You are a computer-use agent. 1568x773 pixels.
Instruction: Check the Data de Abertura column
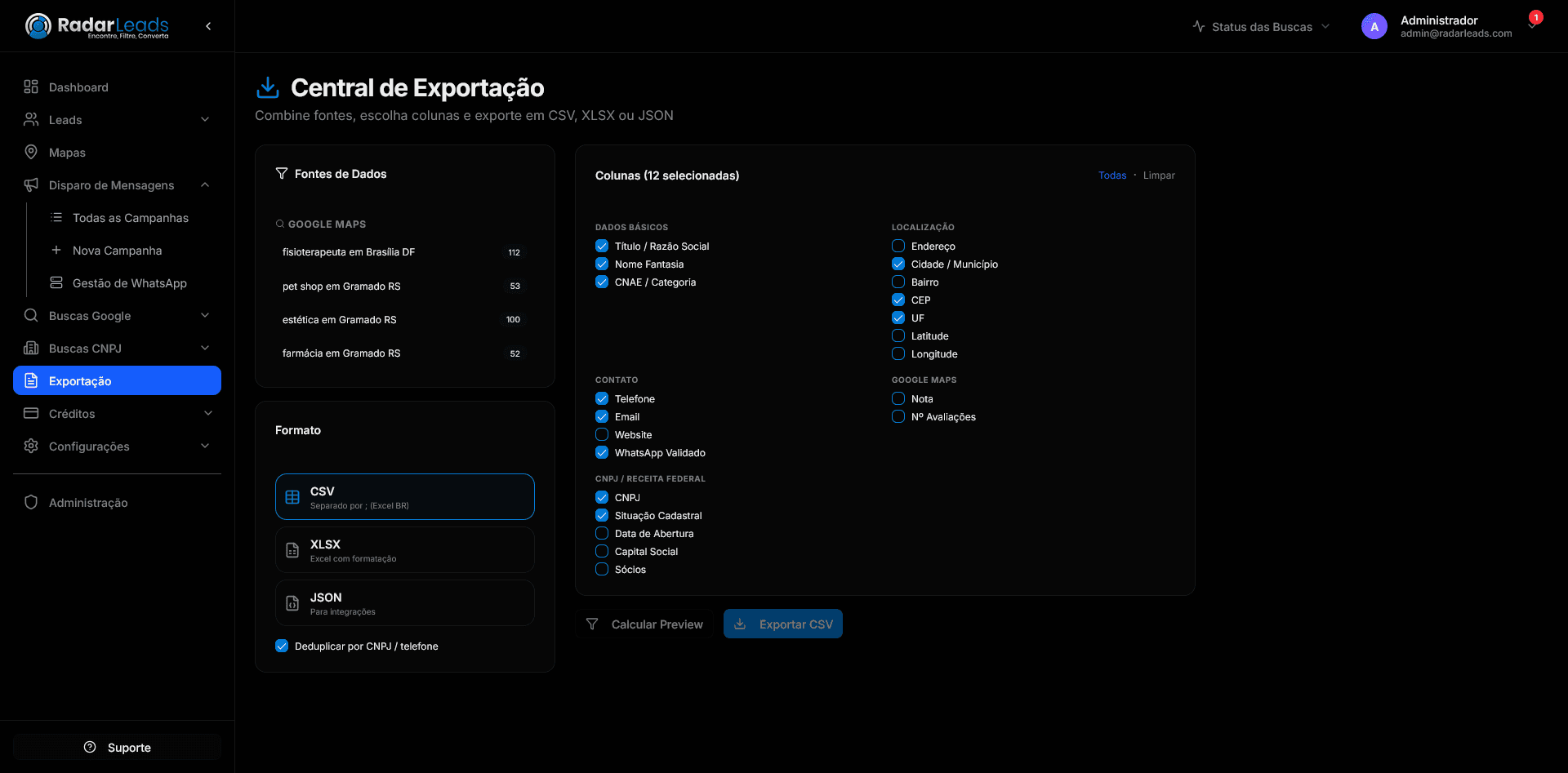tap(602, 533)
